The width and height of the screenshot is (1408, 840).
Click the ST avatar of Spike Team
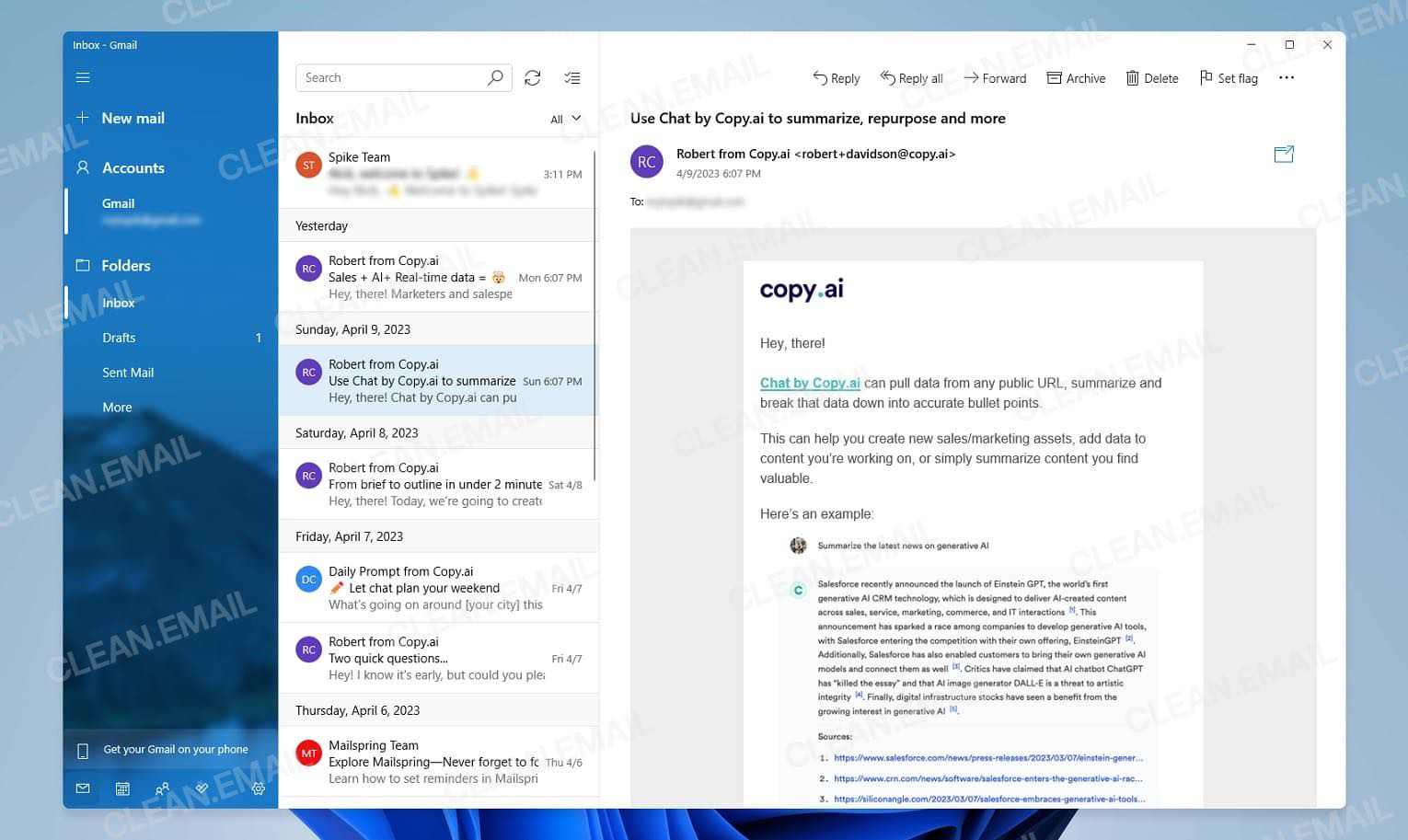click(308, 166)
